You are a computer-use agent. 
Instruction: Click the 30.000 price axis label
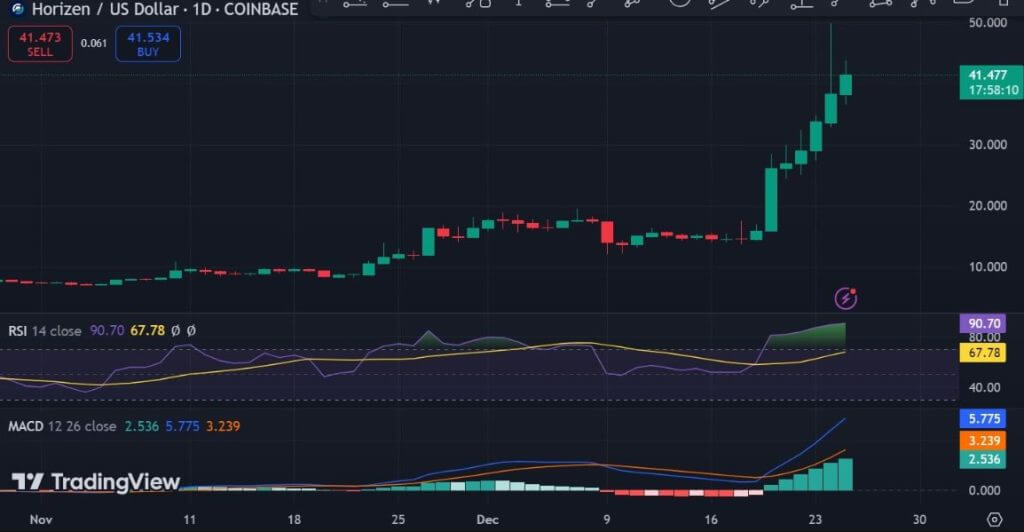click(x=987, y=145)
